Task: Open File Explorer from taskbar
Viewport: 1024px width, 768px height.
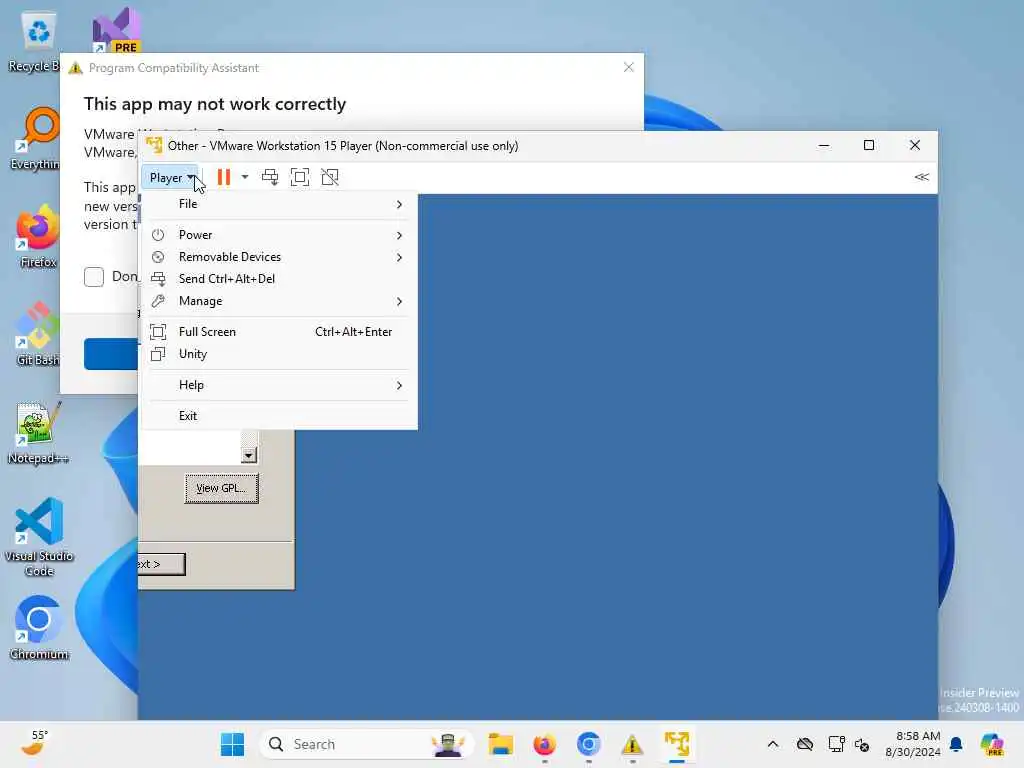Action: point(501,744)
